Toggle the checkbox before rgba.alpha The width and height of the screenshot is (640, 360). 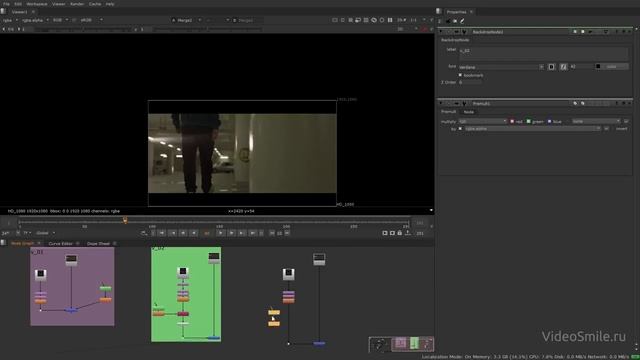[460, 129]
